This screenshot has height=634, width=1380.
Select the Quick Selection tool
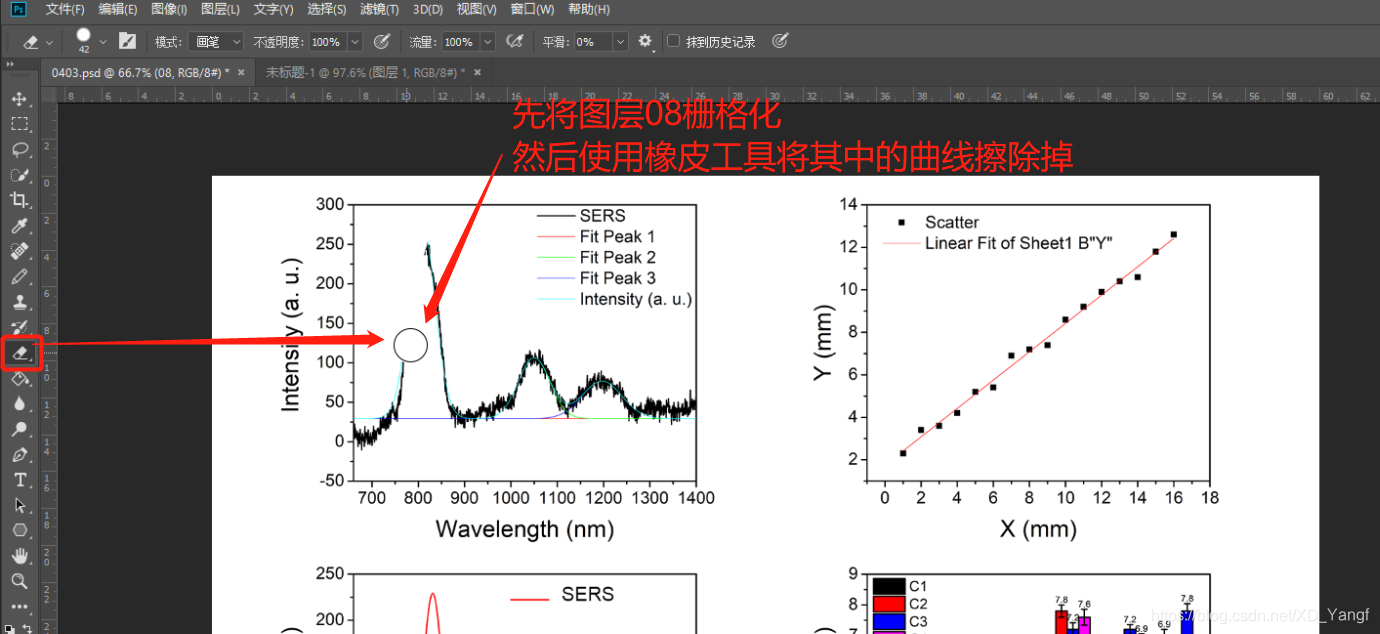click(x=19, y=175)
